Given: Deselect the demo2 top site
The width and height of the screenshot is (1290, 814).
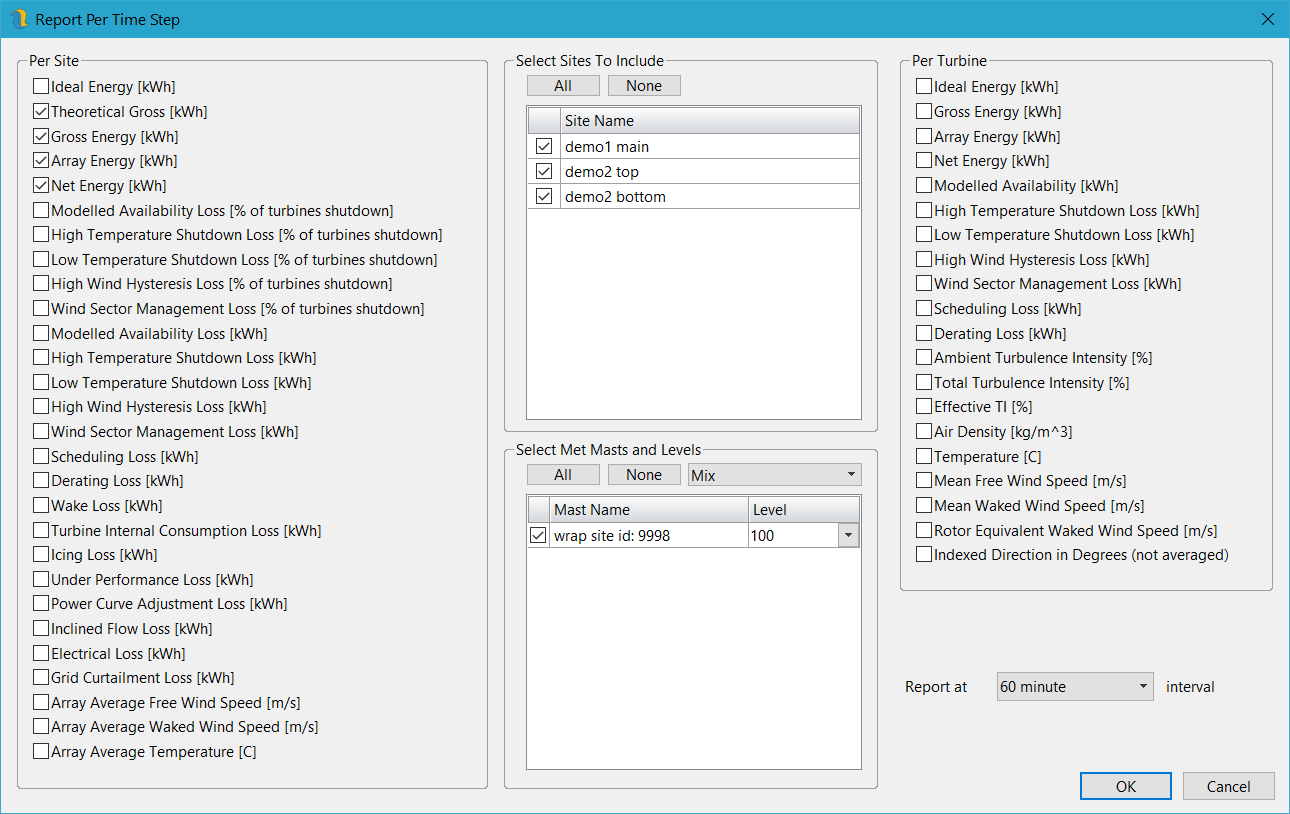Looking at the screenshot, I should point(544,172).
